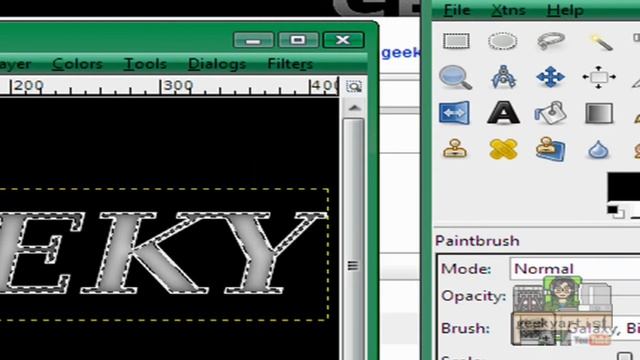Select the Heal bandage tool
This screenshot has width=640, height=360.
pos(503,149)
